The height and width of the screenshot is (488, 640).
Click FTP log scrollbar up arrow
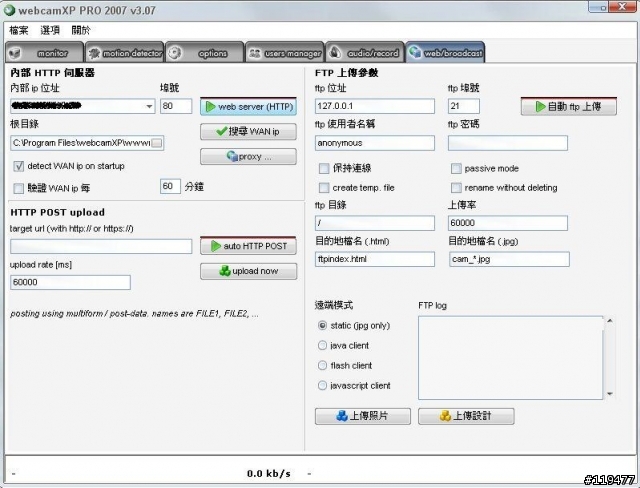(609, 321)
